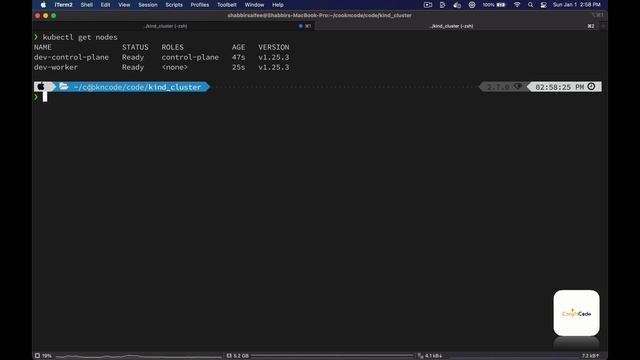The width and height of the screenshot is (640, 360).
Task: Click the AGE column header
Action: 238,47
